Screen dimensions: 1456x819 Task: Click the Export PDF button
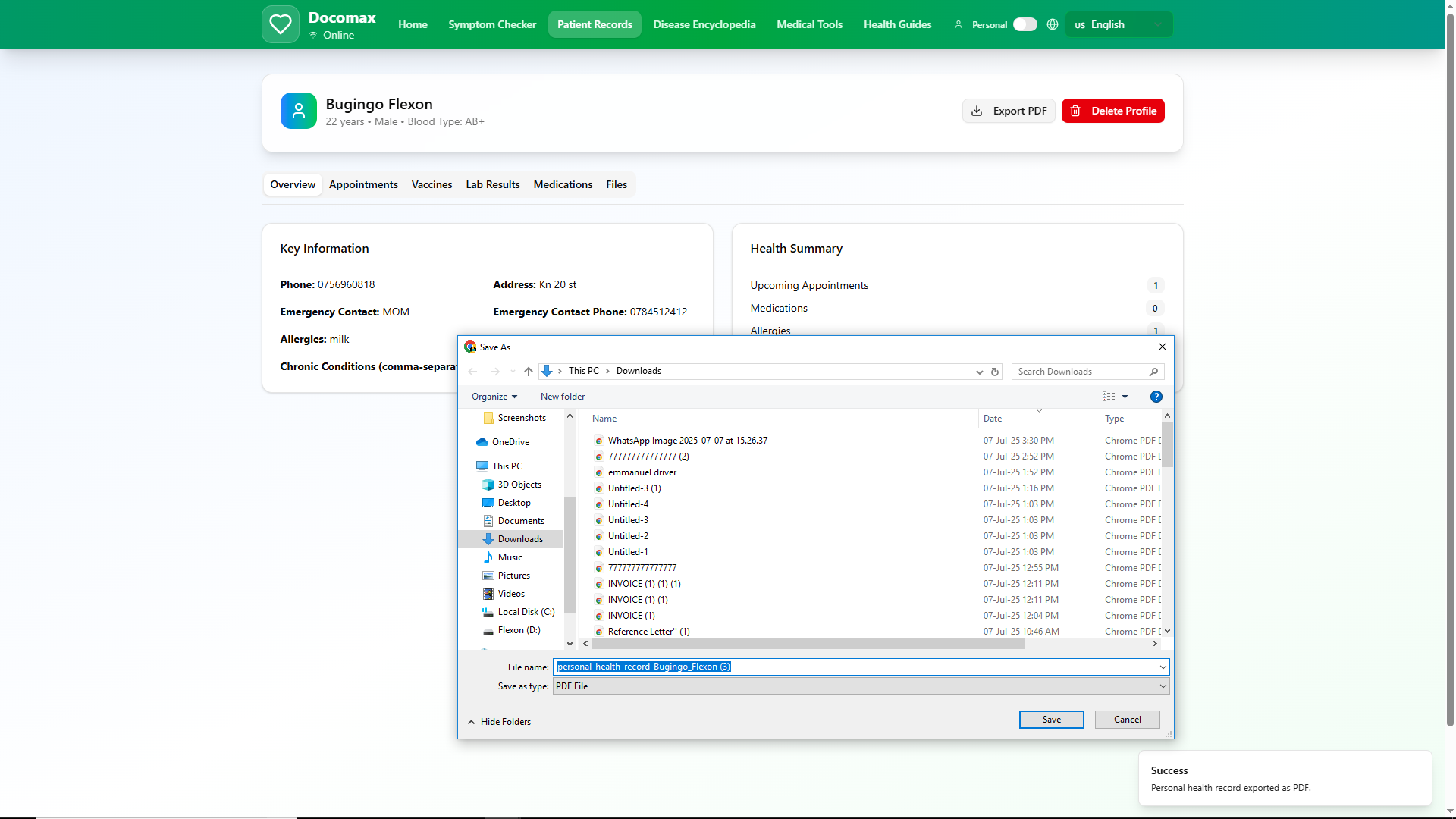pos(1009,111)
